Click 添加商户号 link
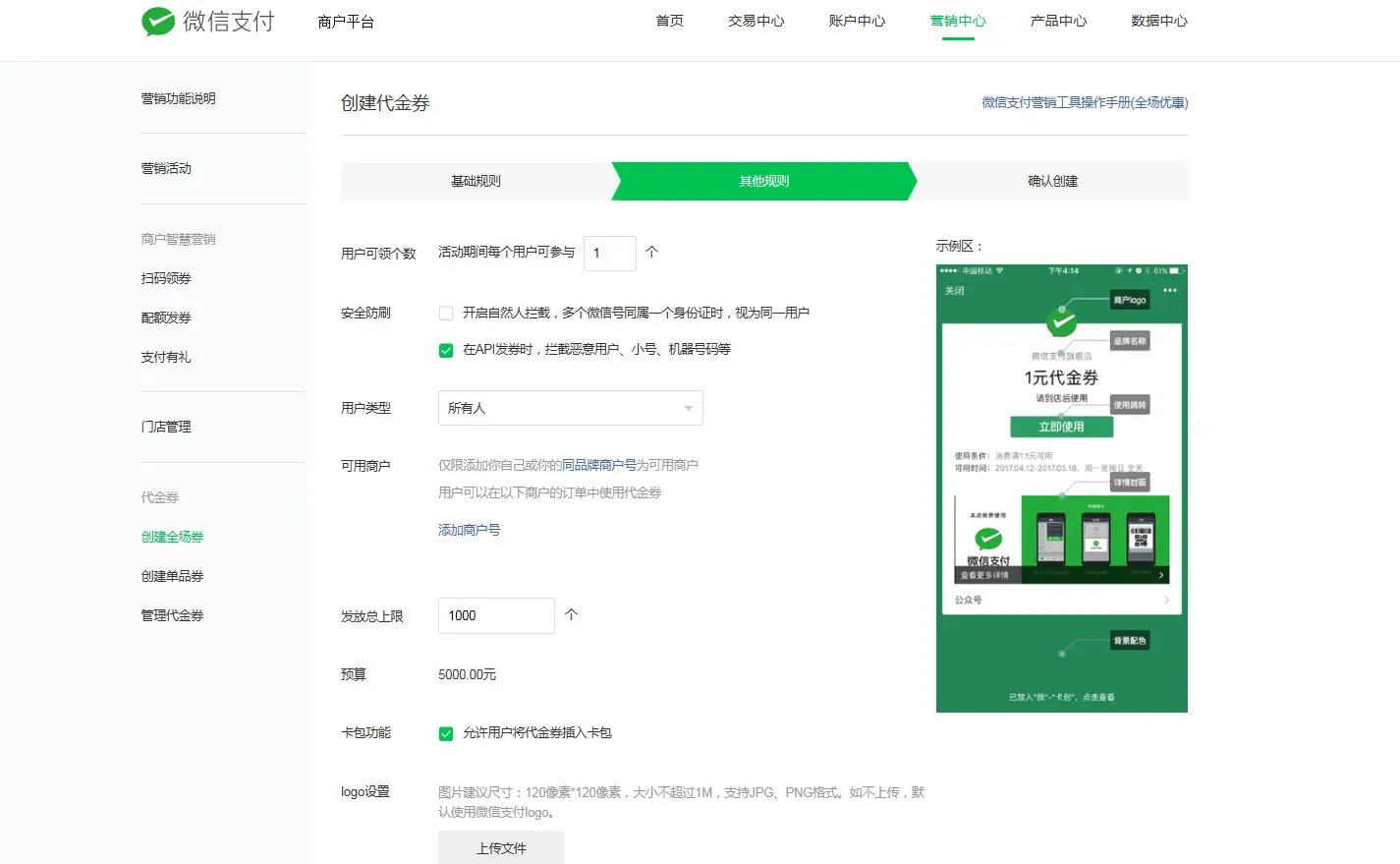 [470, 530]
